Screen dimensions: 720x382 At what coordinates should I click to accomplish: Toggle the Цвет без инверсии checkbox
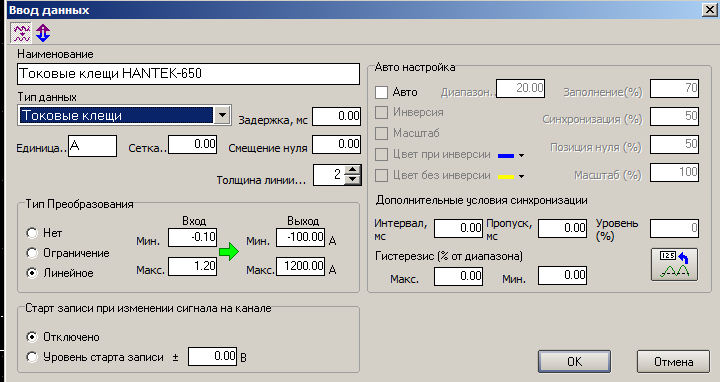tap(382, 175)
